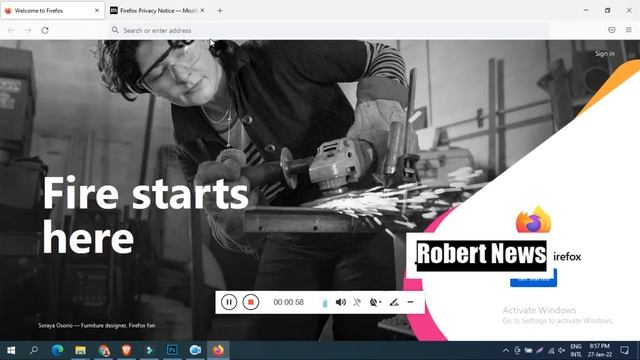Screen dimensions: 640x360
Task: Click the muted volume tray icon
Action: coord(562,351)
